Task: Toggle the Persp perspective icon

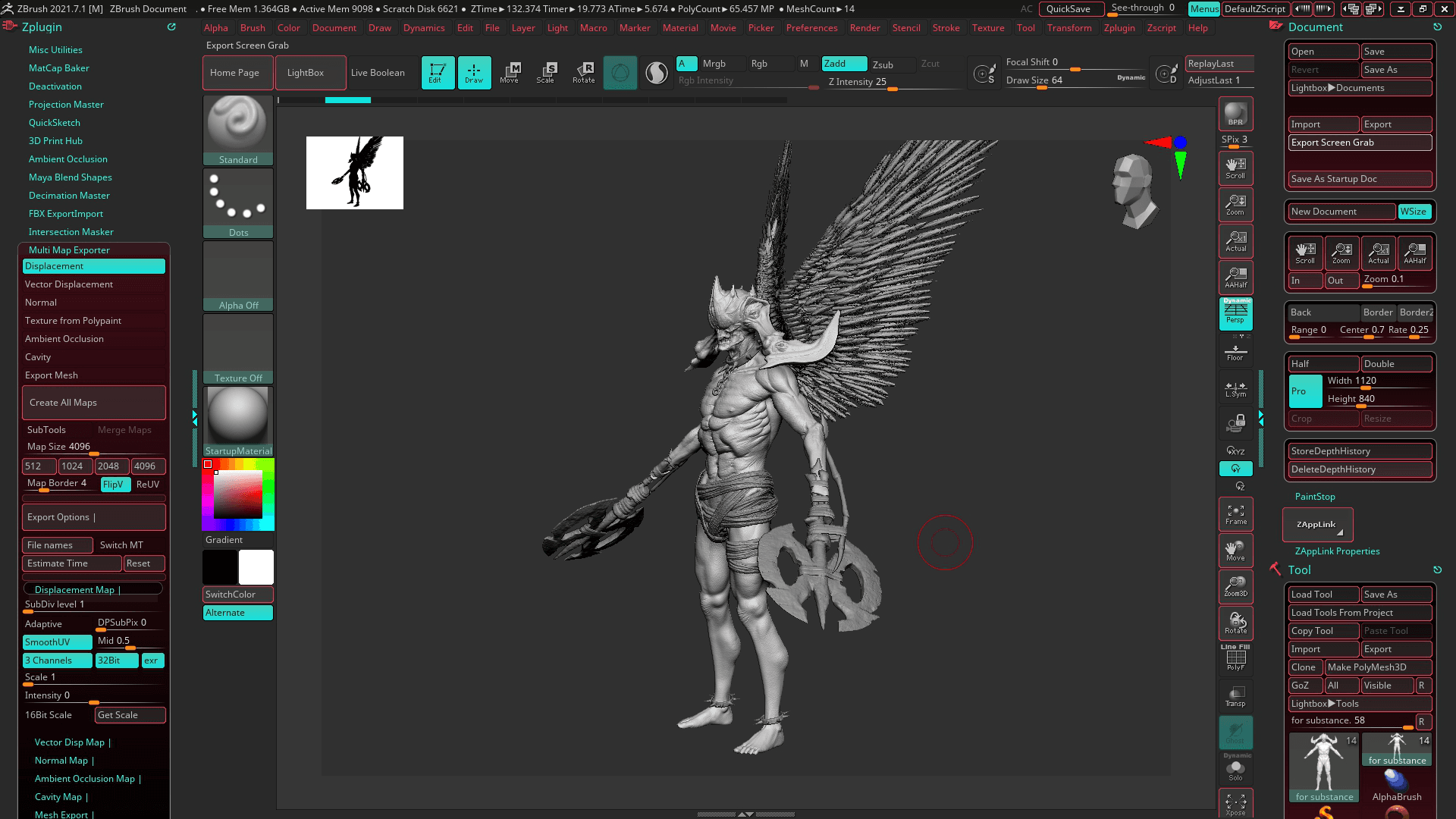Action: (x=1235, y=313)
